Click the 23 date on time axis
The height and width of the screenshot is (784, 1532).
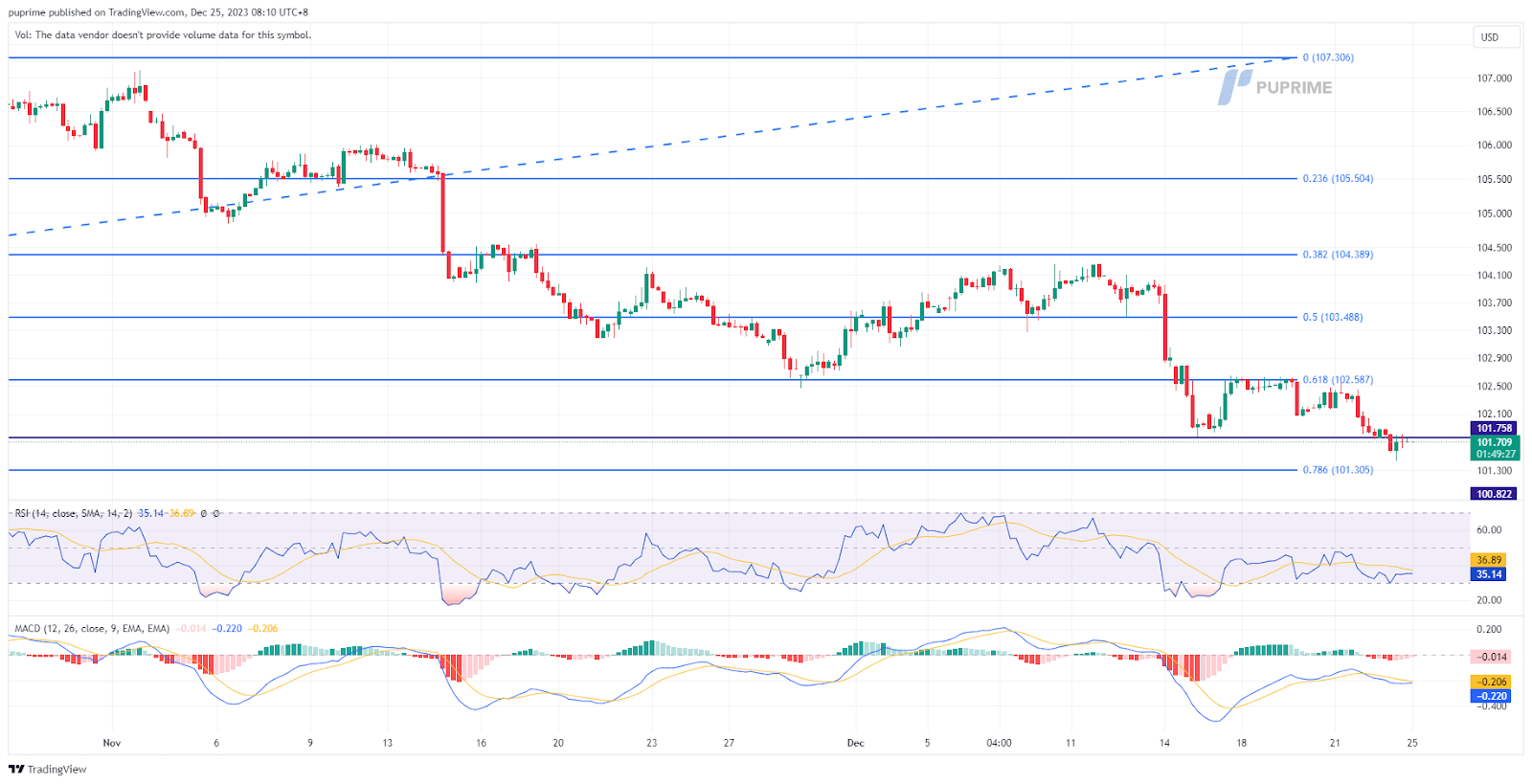651,743
